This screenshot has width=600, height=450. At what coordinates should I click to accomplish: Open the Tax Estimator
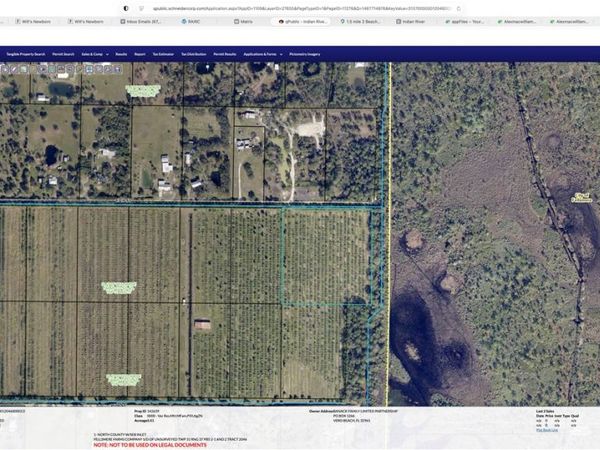click(163, 54)
